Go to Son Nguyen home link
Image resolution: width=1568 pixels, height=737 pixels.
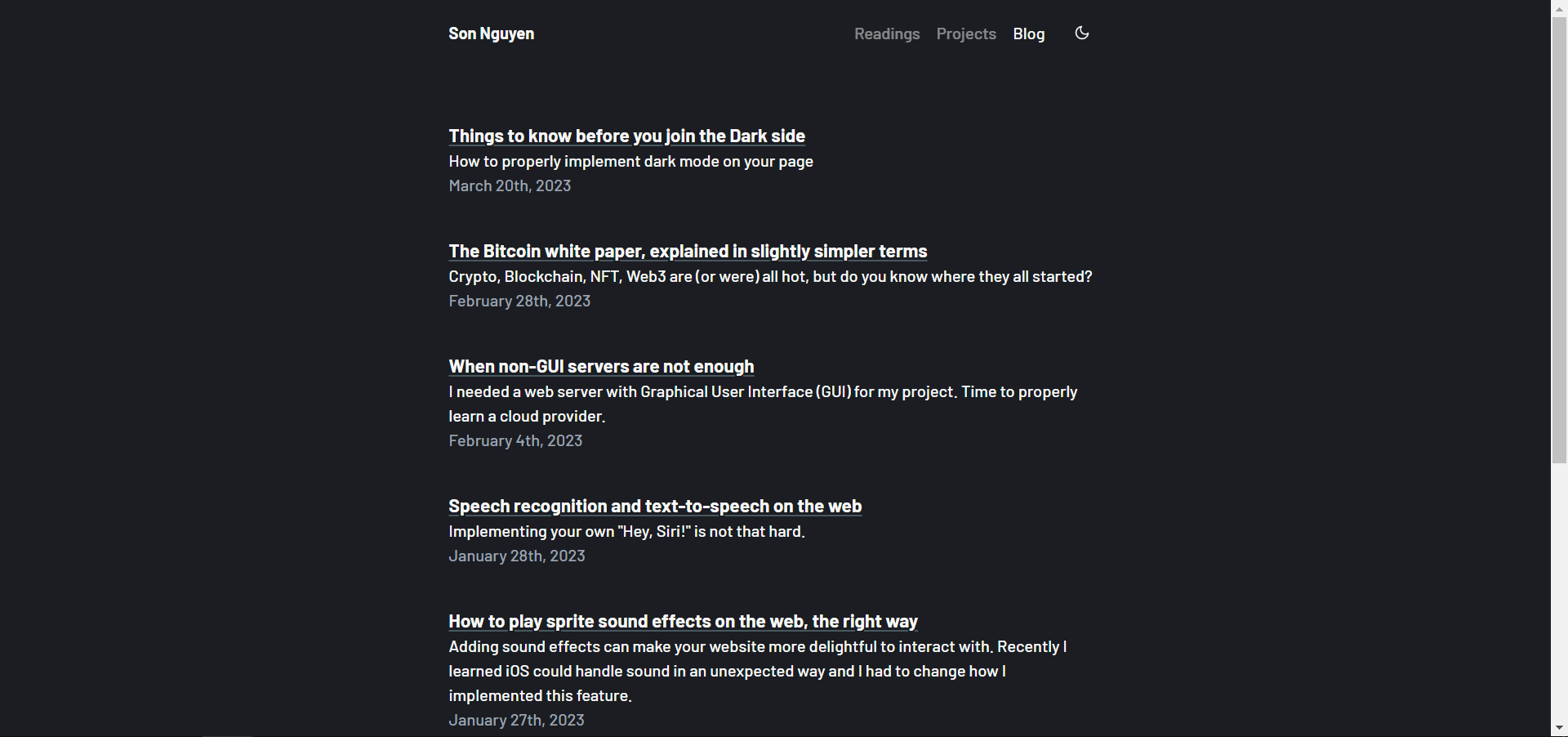coord(491,33)
